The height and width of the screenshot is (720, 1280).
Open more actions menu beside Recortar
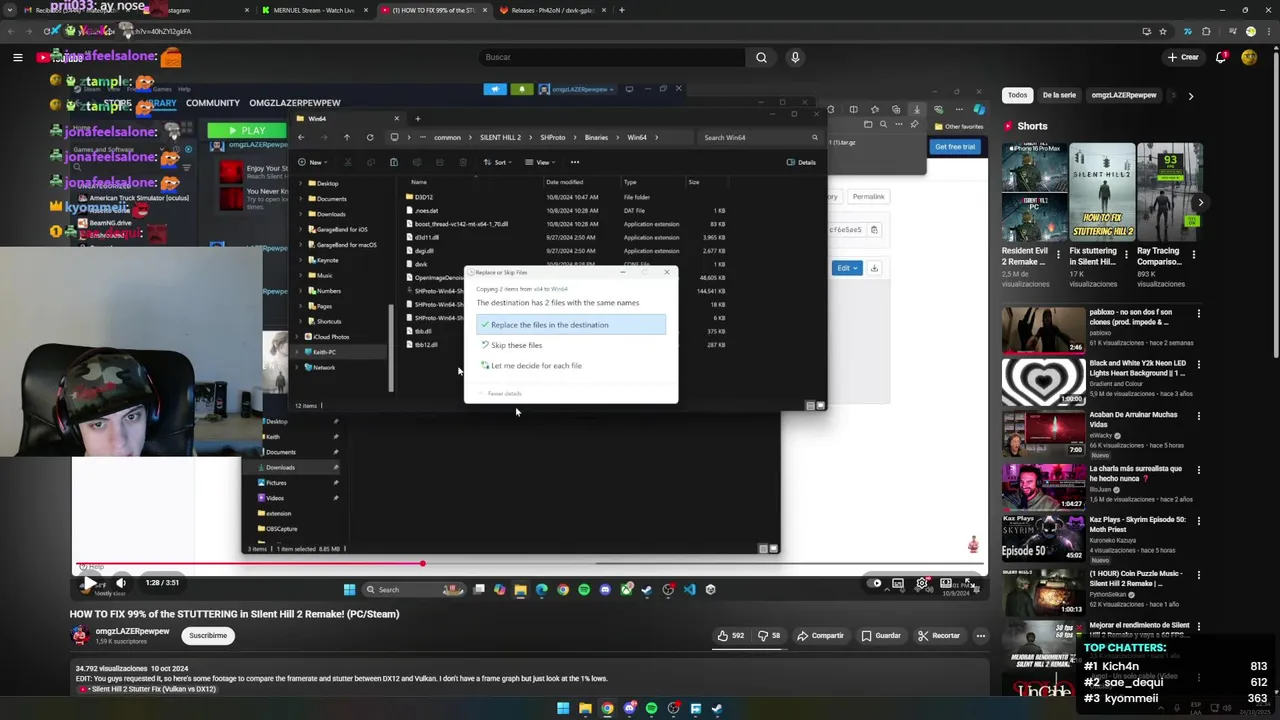(x=981, y=635)
